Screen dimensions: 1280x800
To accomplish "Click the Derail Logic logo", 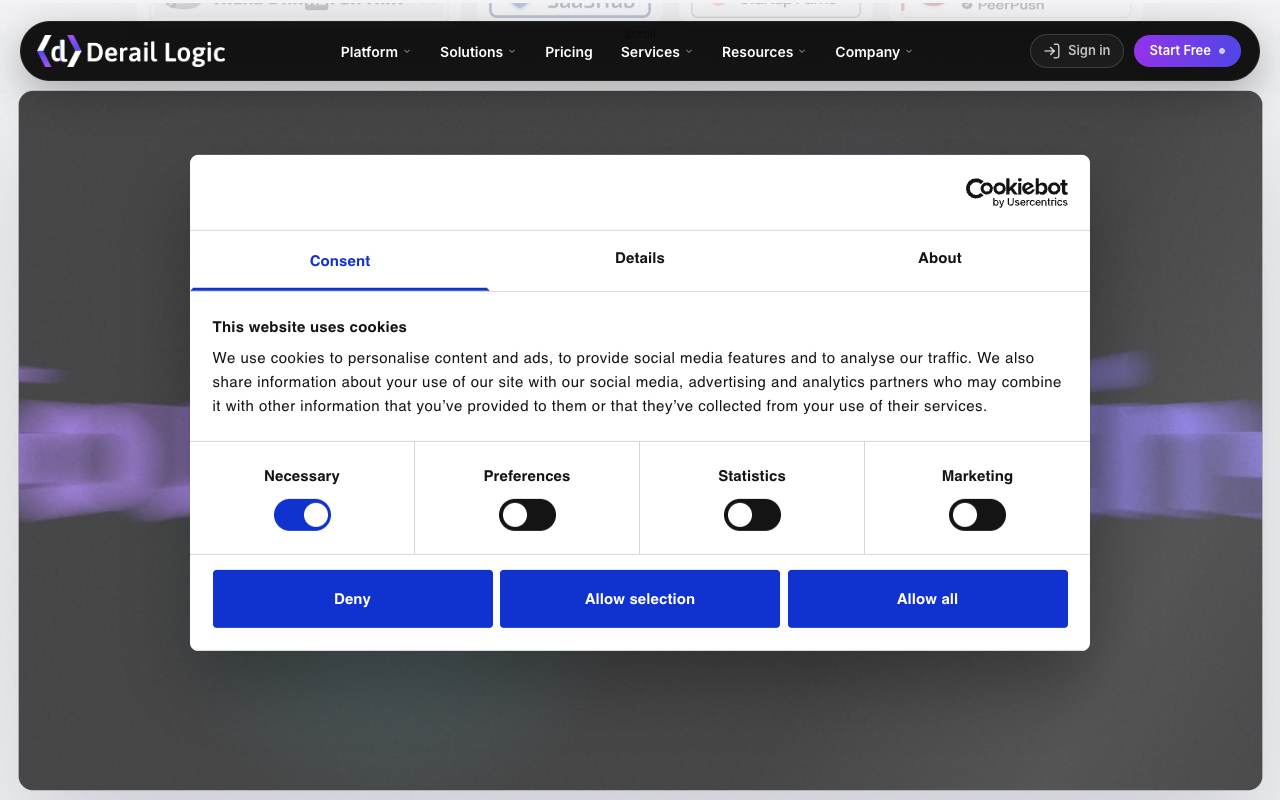I will point(131,51).
